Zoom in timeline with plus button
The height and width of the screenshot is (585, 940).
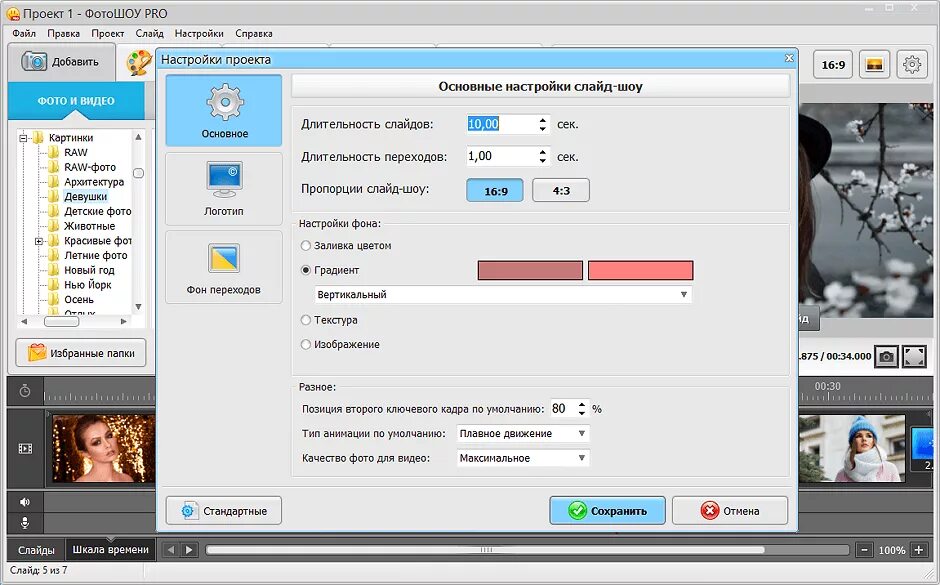click(918, 550)
